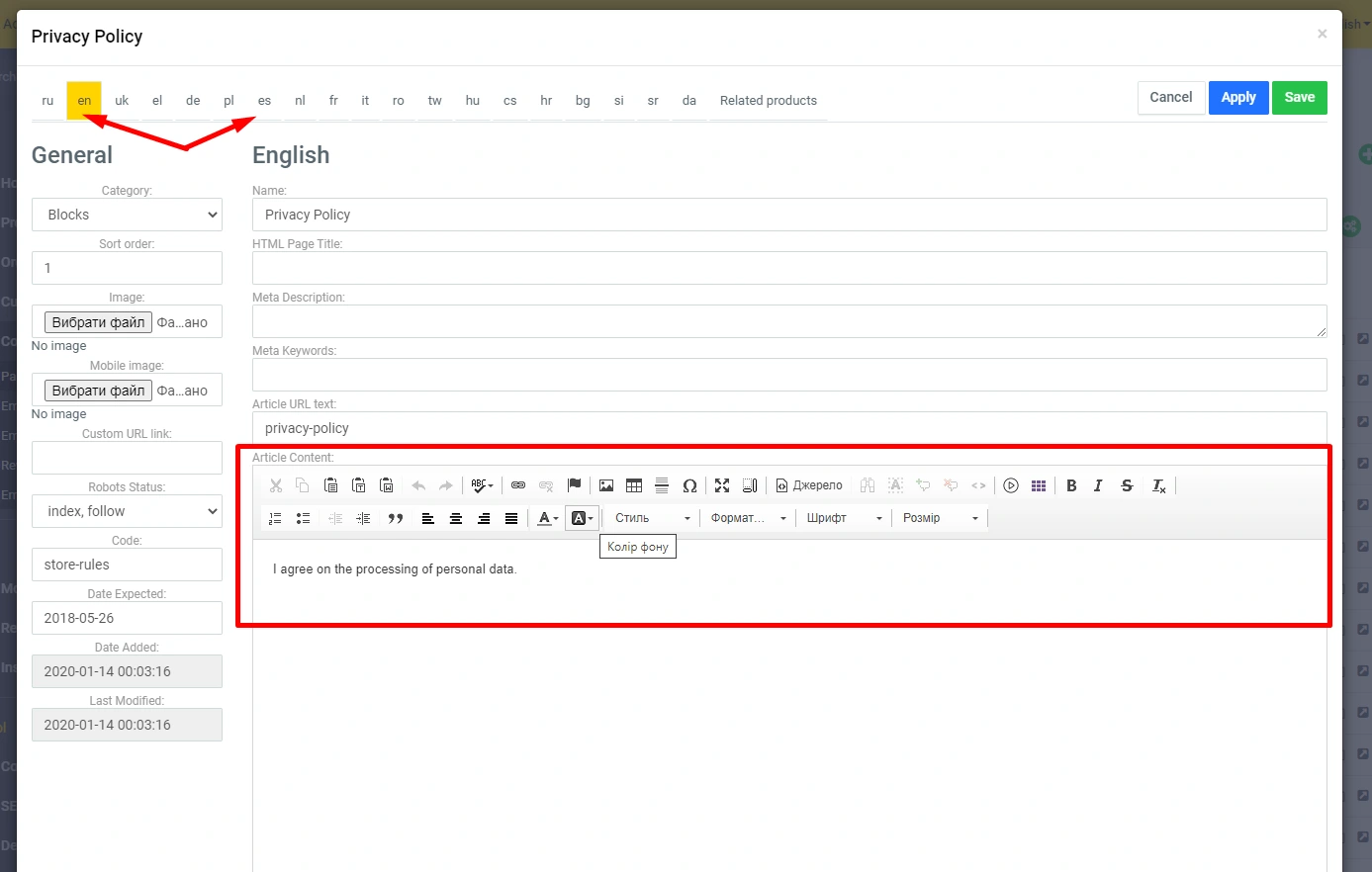Toggle italic text formatting

(1098, 485)
